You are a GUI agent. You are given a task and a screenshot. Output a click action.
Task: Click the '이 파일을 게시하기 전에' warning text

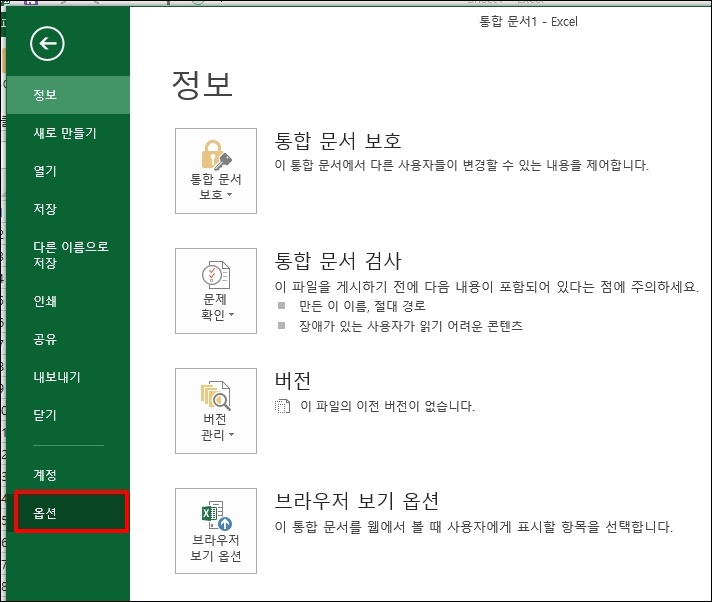487,286
